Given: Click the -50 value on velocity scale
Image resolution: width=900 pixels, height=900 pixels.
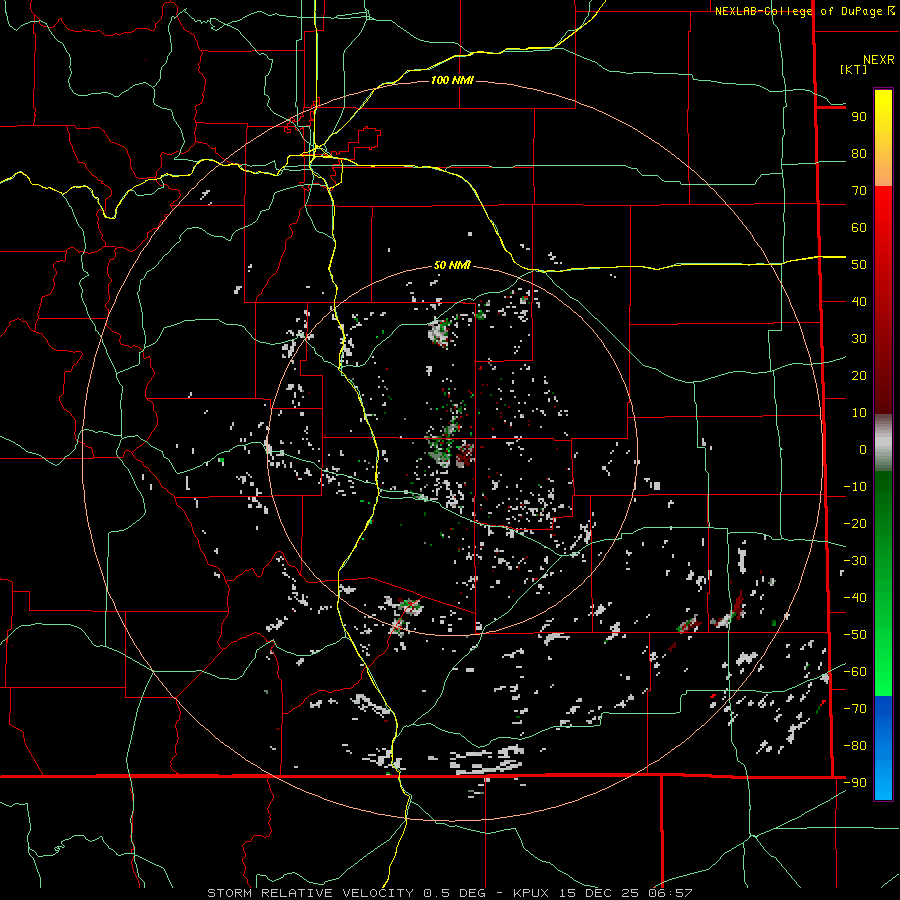Looking at the screenshot, I should (855, 635).
